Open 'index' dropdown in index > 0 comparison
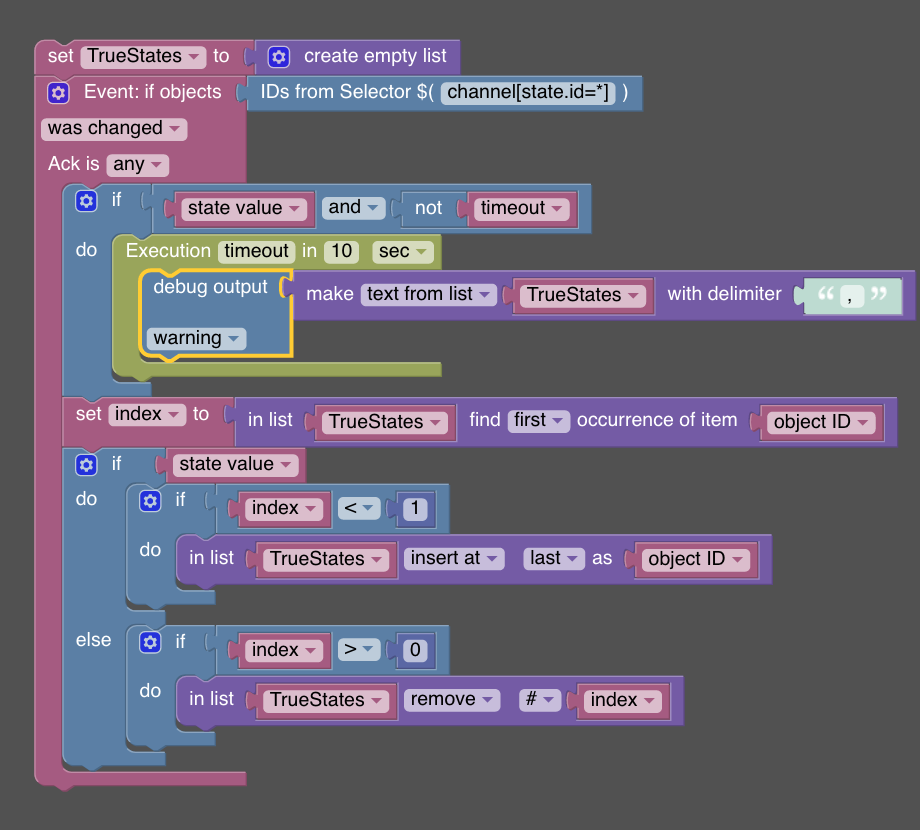920x830 pixels. [283, 651]
